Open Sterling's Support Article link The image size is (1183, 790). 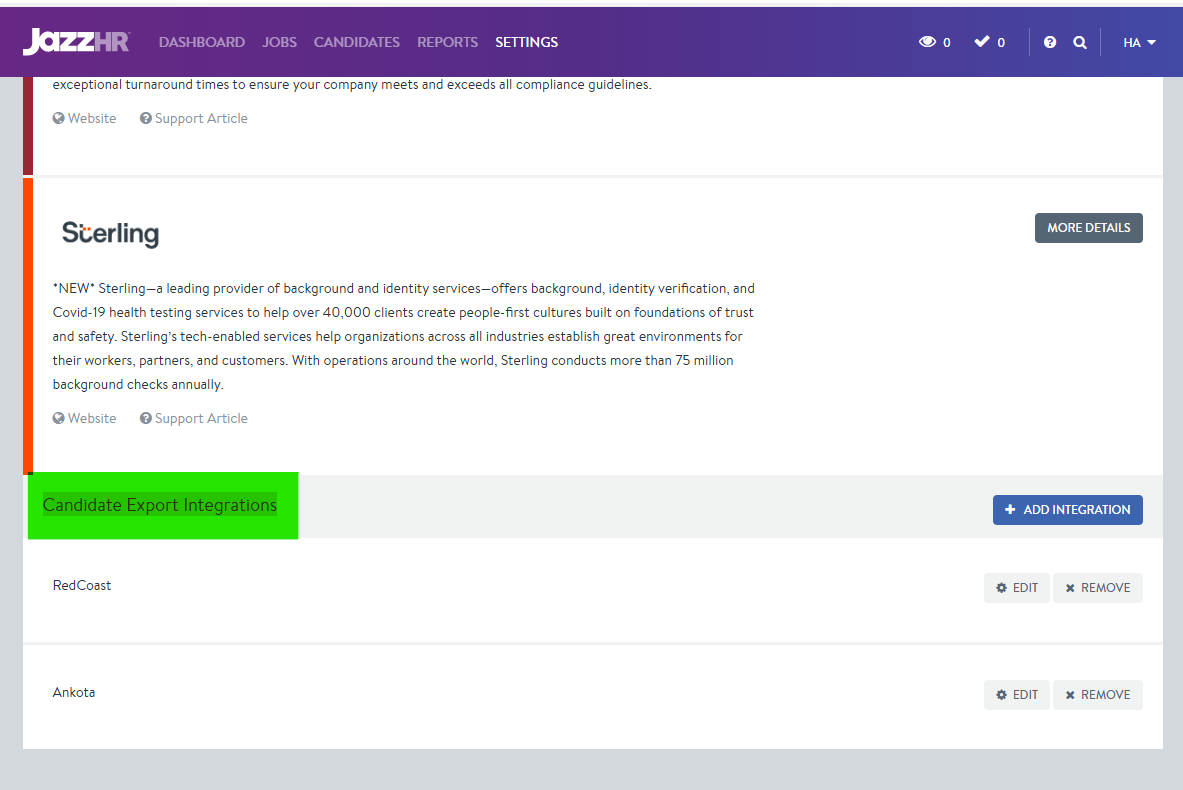194,419
